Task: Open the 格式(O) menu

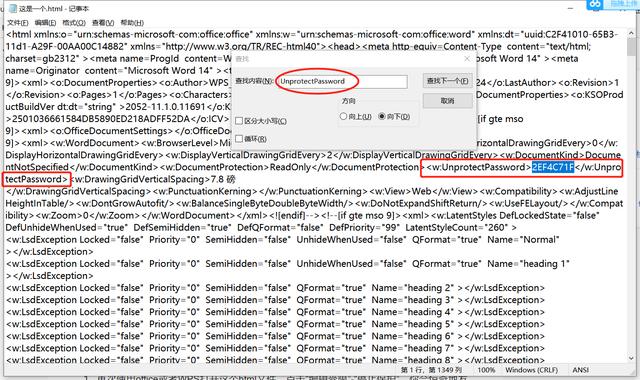Action: coord(74,22)
